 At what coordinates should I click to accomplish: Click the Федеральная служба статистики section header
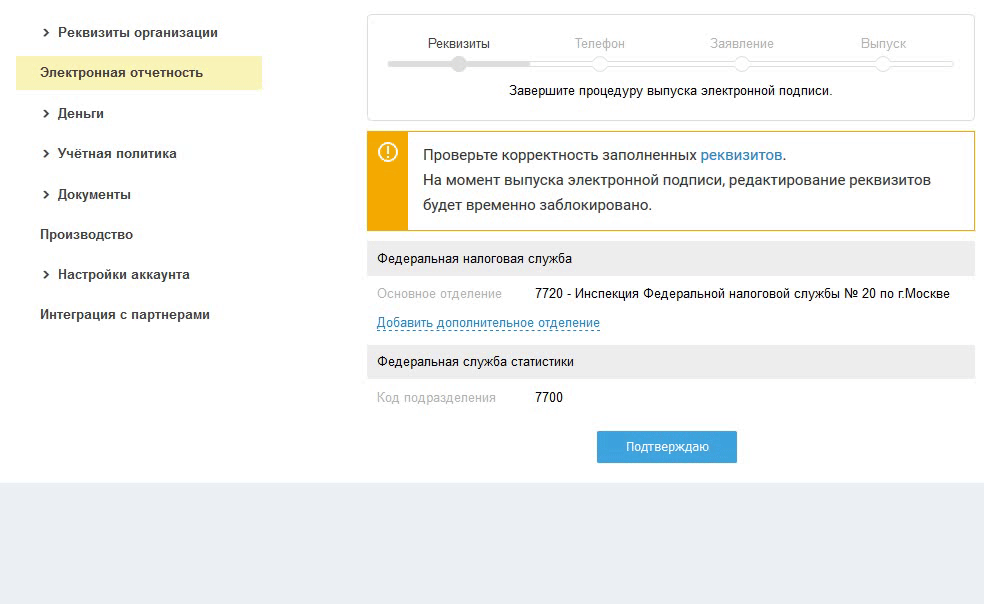(475, 362)
